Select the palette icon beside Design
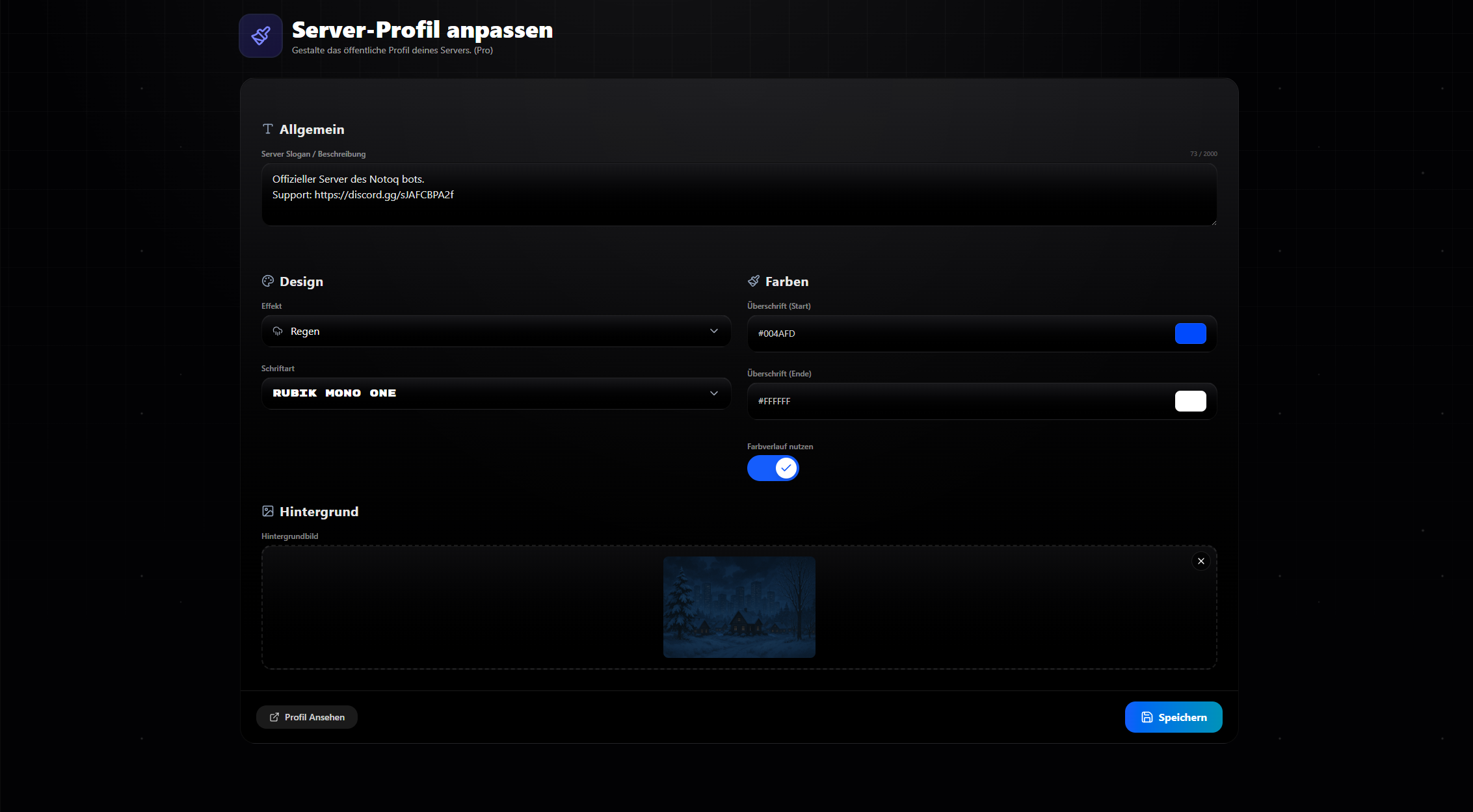1473x812 pixels. [268, 281]
